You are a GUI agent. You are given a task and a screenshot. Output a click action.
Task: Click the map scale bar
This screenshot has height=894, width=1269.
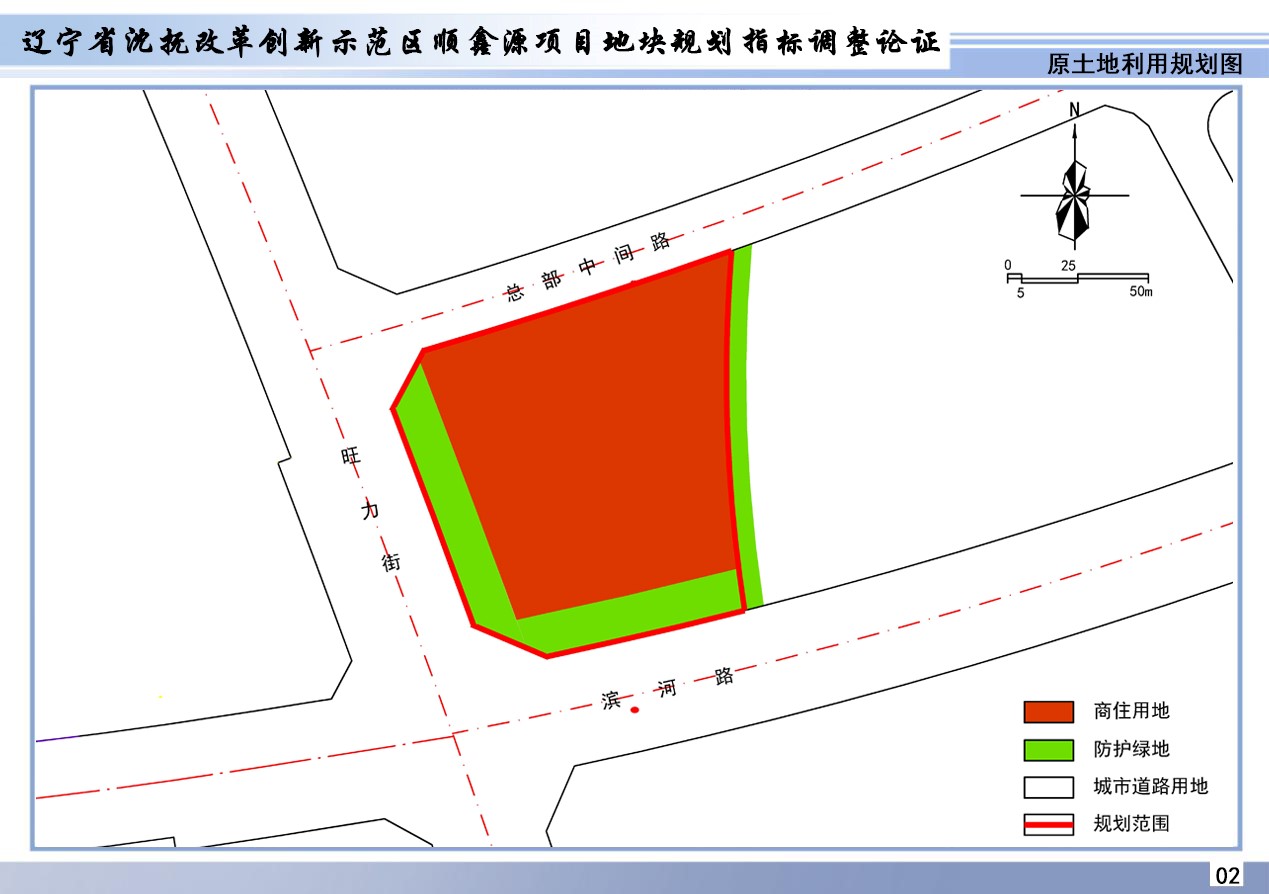pos(1078,279)
